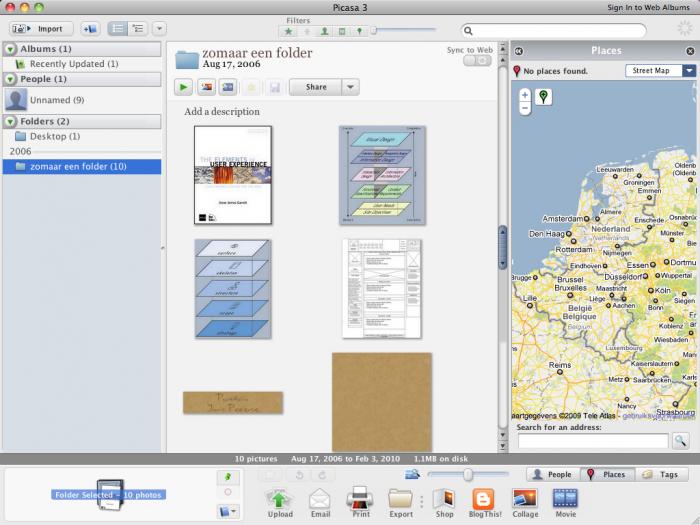Select the colored planes diagram thumbnail

(382, 175)
